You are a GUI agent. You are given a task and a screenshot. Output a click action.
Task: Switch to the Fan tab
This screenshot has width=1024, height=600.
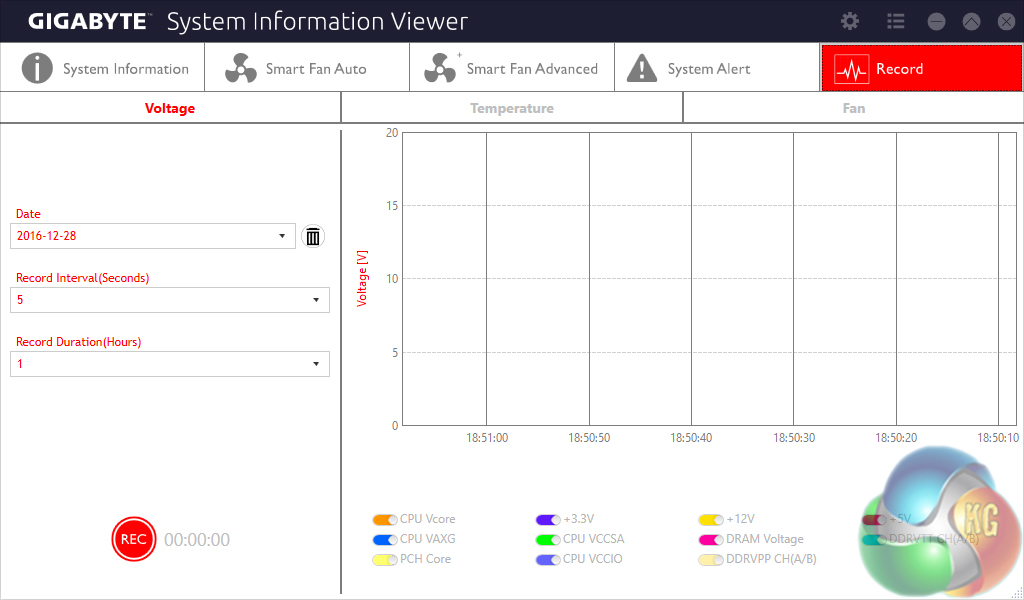pos(853,108)
